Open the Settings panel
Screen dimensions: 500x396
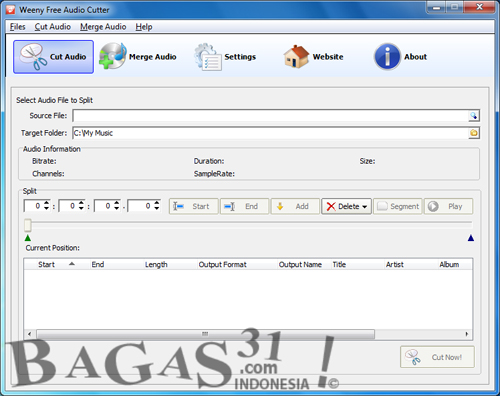[225, 57]
